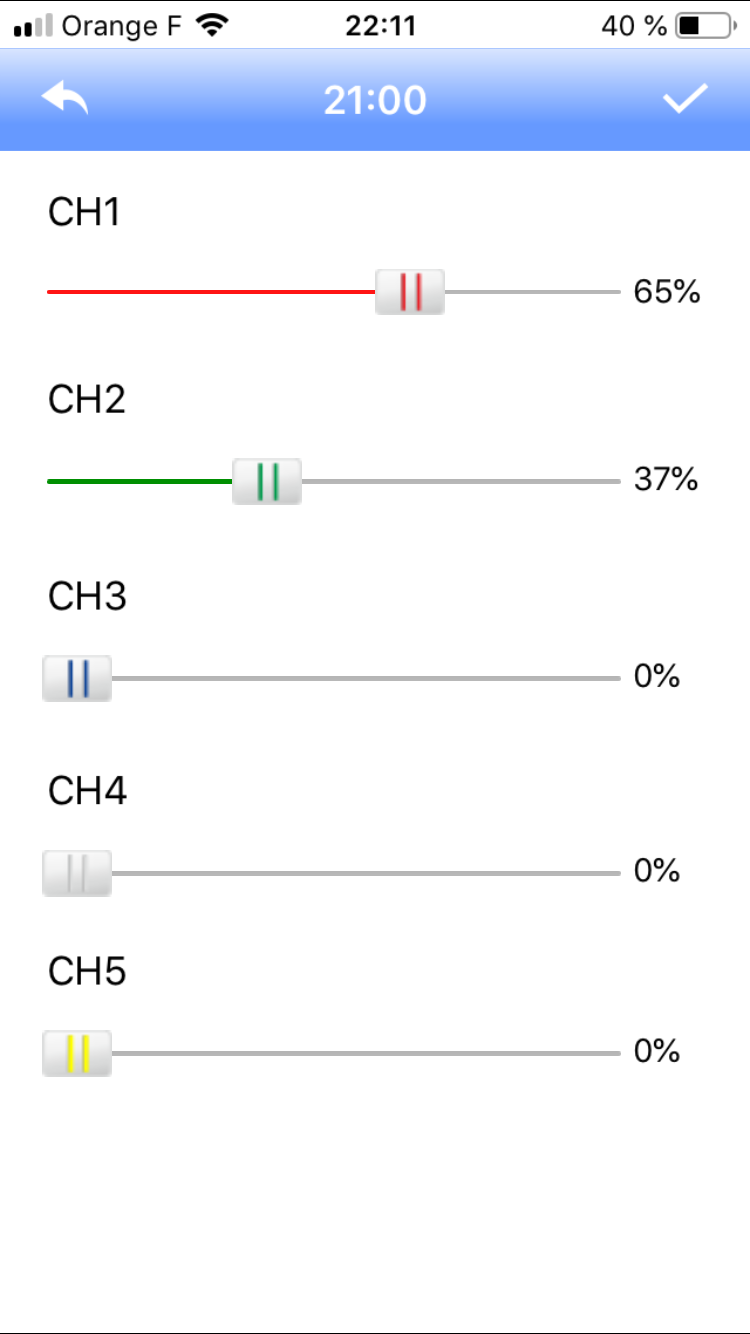Click the CH1 channel label
This screenshot has width=750, height=1334.
(84, 212)
